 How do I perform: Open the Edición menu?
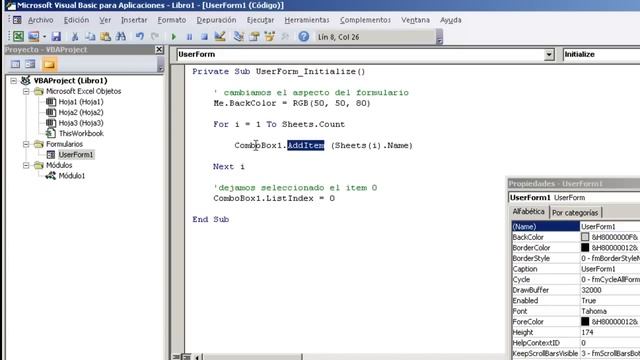point(76,20)
